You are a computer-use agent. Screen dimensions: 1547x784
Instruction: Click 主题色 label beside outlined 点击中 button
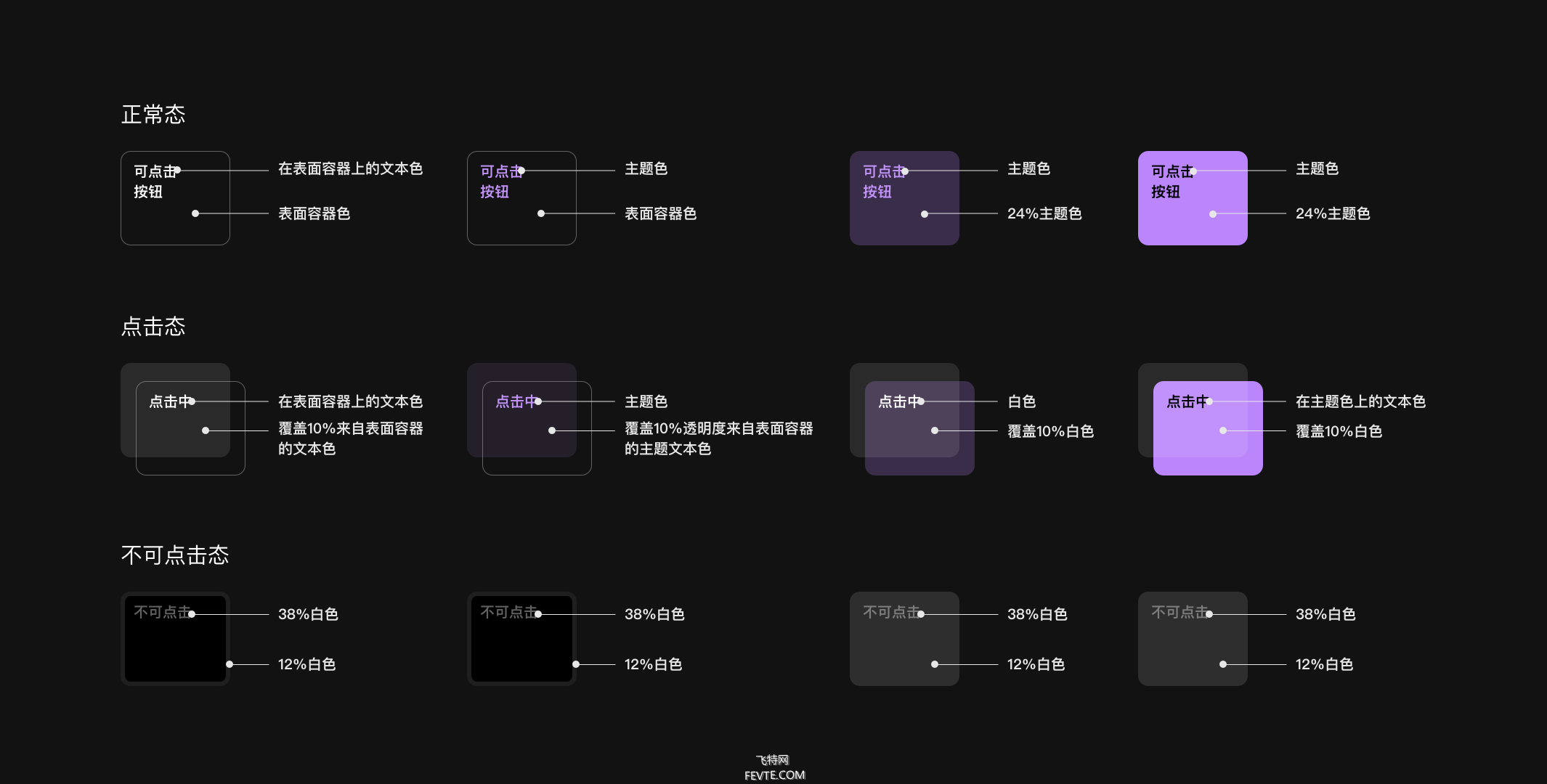click(x=646, y=401)
